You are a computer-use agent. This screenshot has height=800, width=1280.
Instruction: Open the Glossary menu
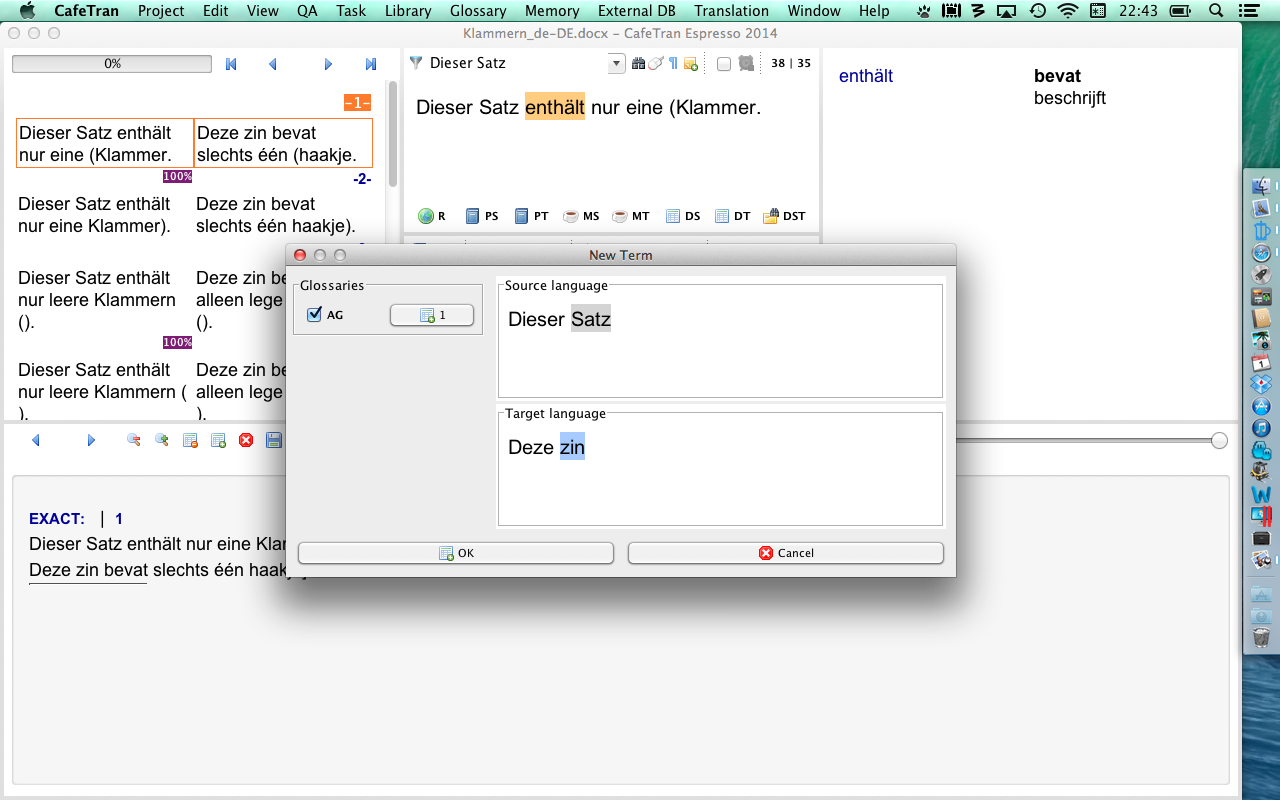click(478, 11)
